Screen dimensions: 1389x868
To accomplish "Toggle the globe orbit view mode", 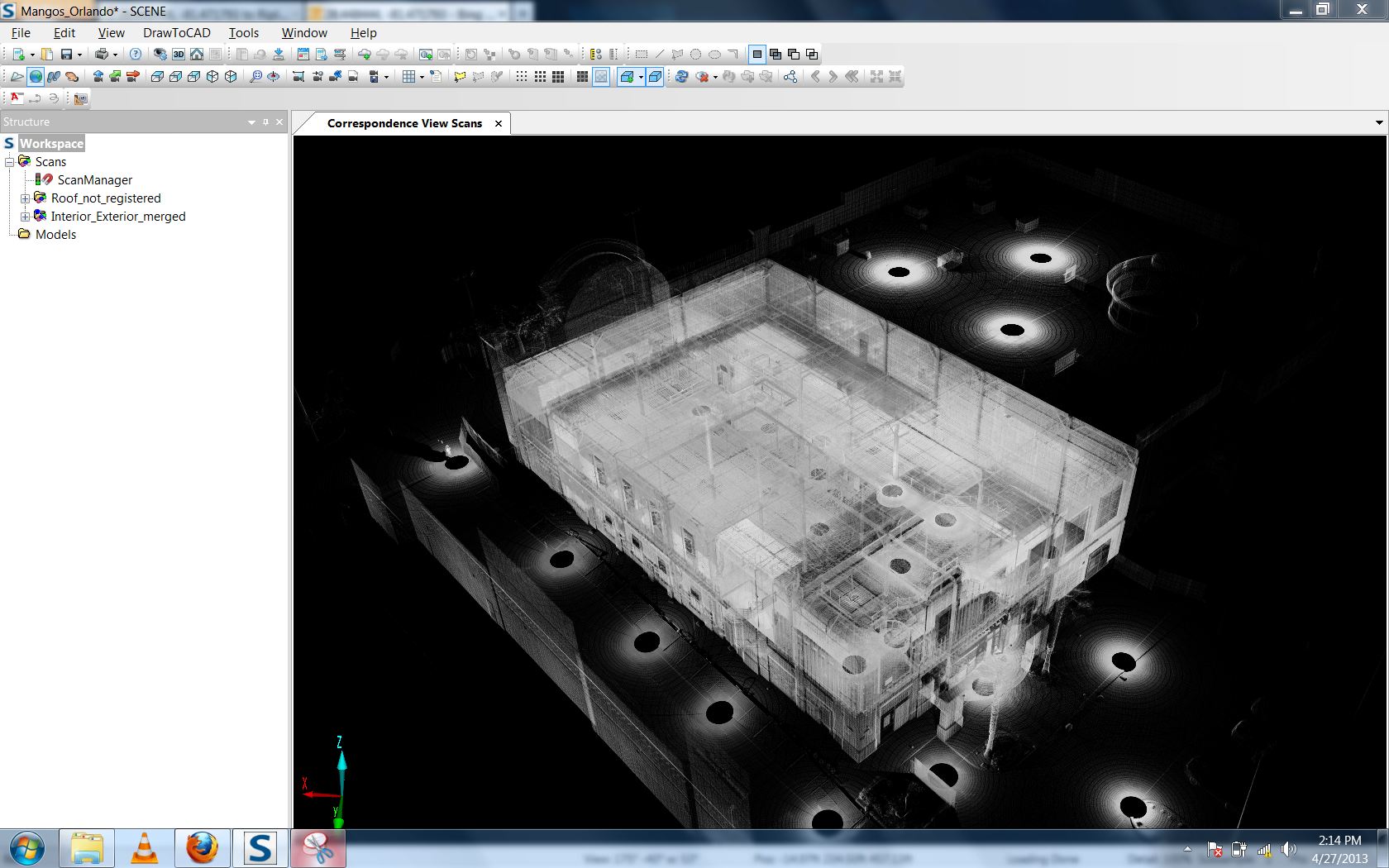I will tap(36, 76).
